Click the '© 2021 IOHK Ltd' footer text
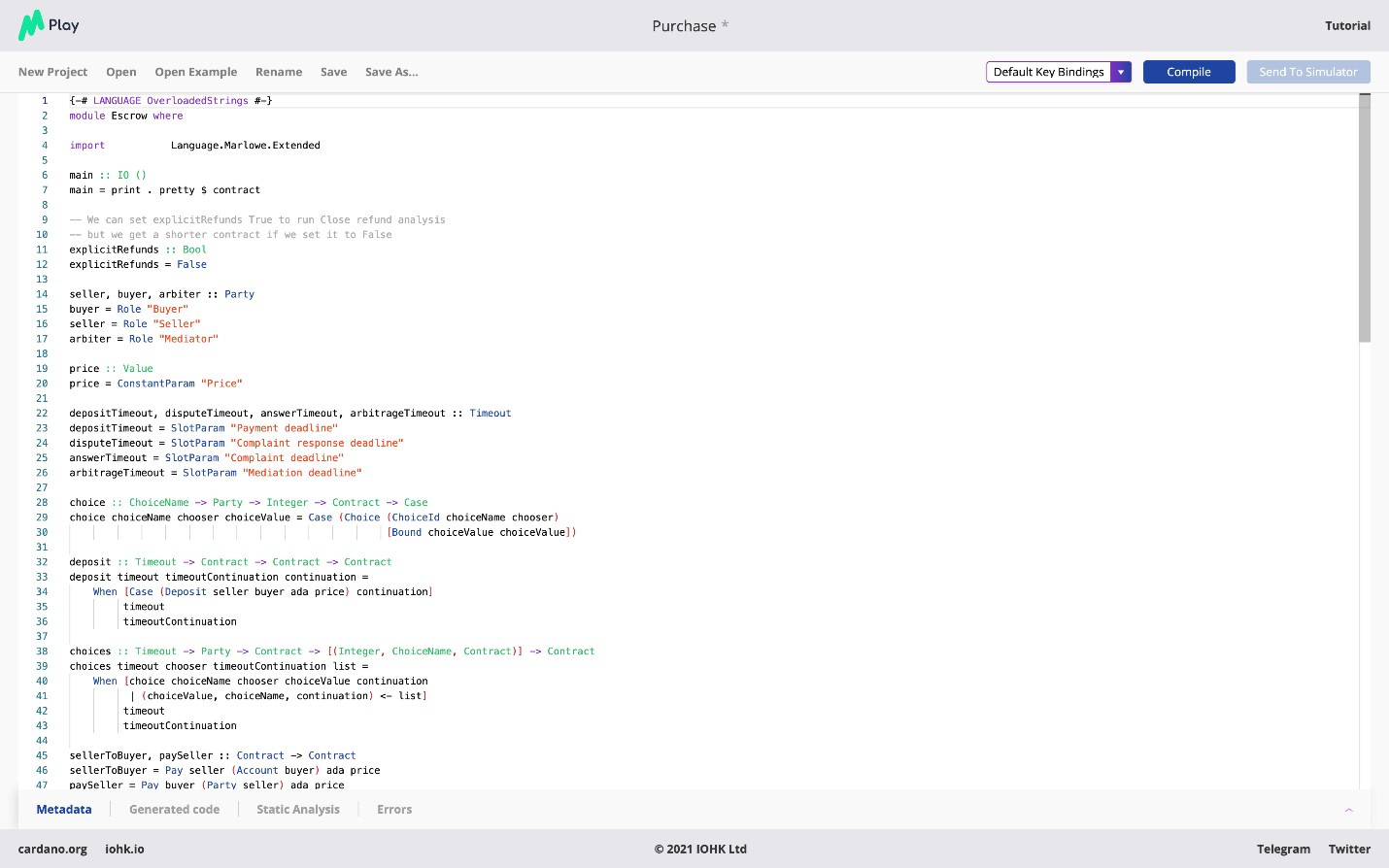The height and width of the screenshot is (868, 1389). point(700,850)
